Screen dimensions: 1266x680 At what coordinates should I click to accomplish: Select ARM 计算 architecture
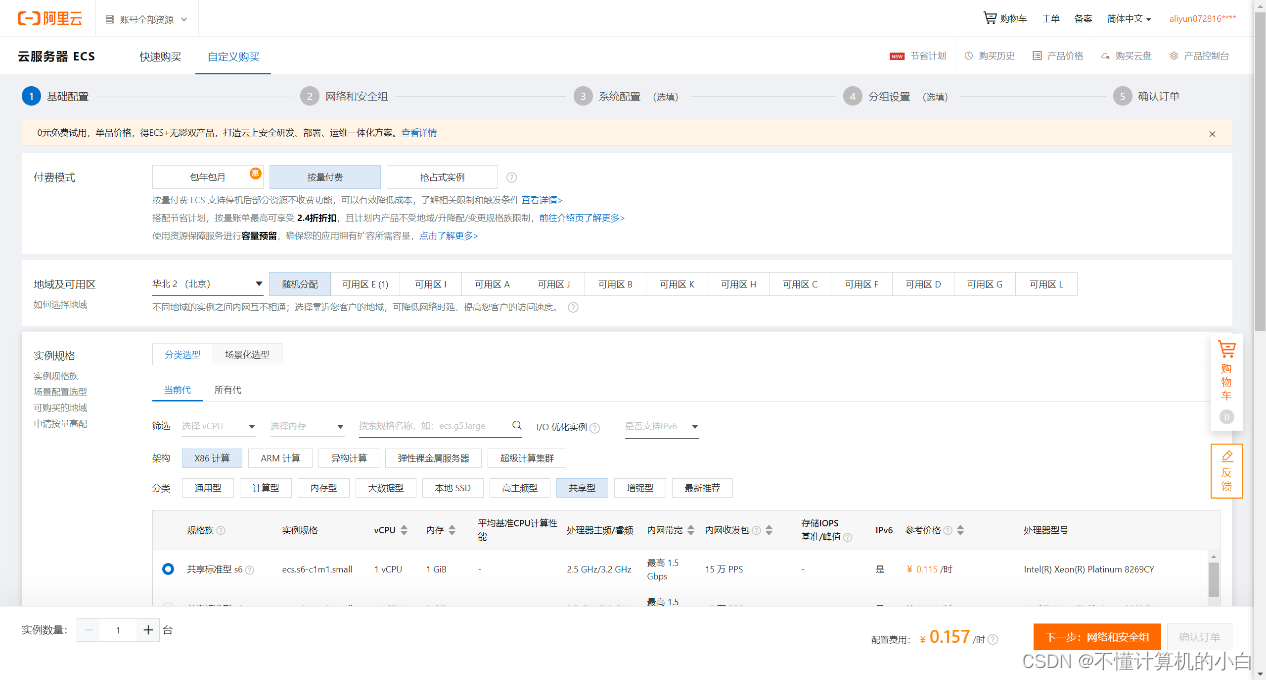[x=280, y=458]
